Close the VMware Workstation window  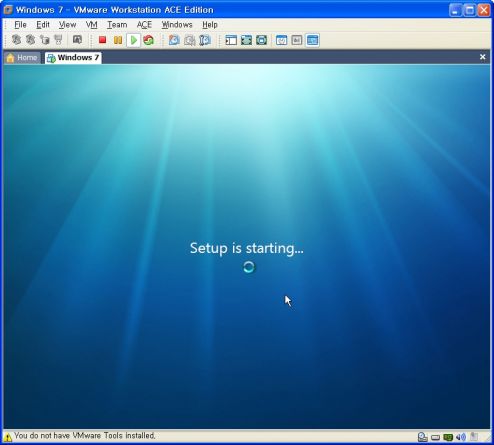point(484,10)
